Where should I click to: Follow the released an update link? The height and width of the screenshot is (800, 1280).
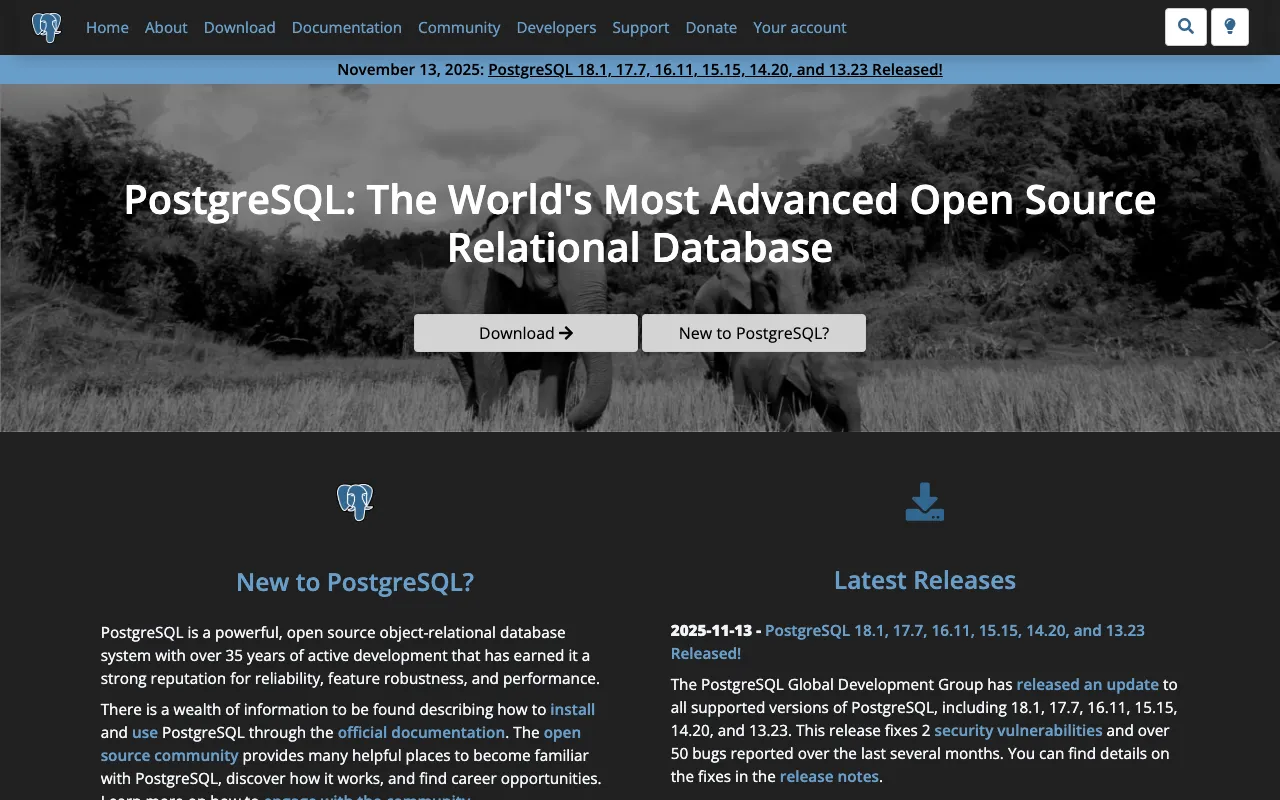1087,684
